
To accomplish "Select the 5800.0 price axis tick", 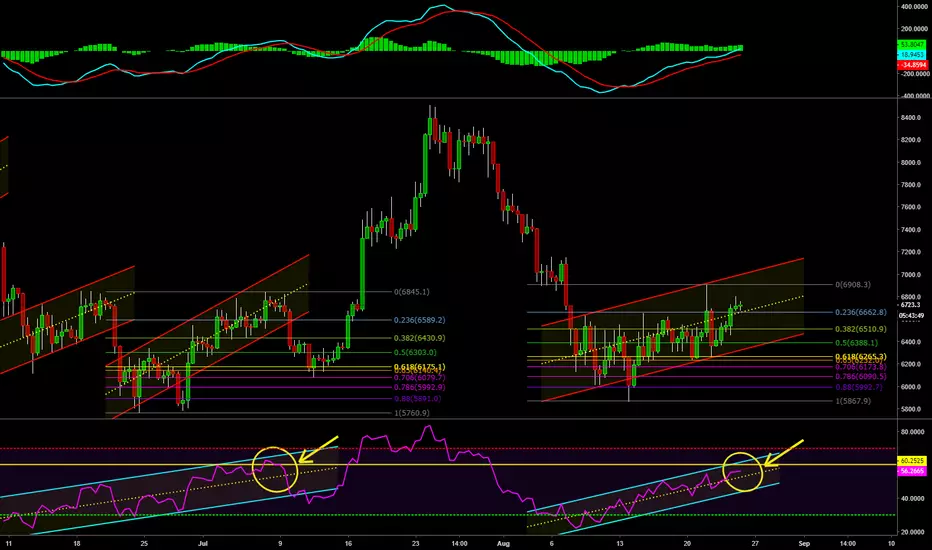I will (911, 409).
